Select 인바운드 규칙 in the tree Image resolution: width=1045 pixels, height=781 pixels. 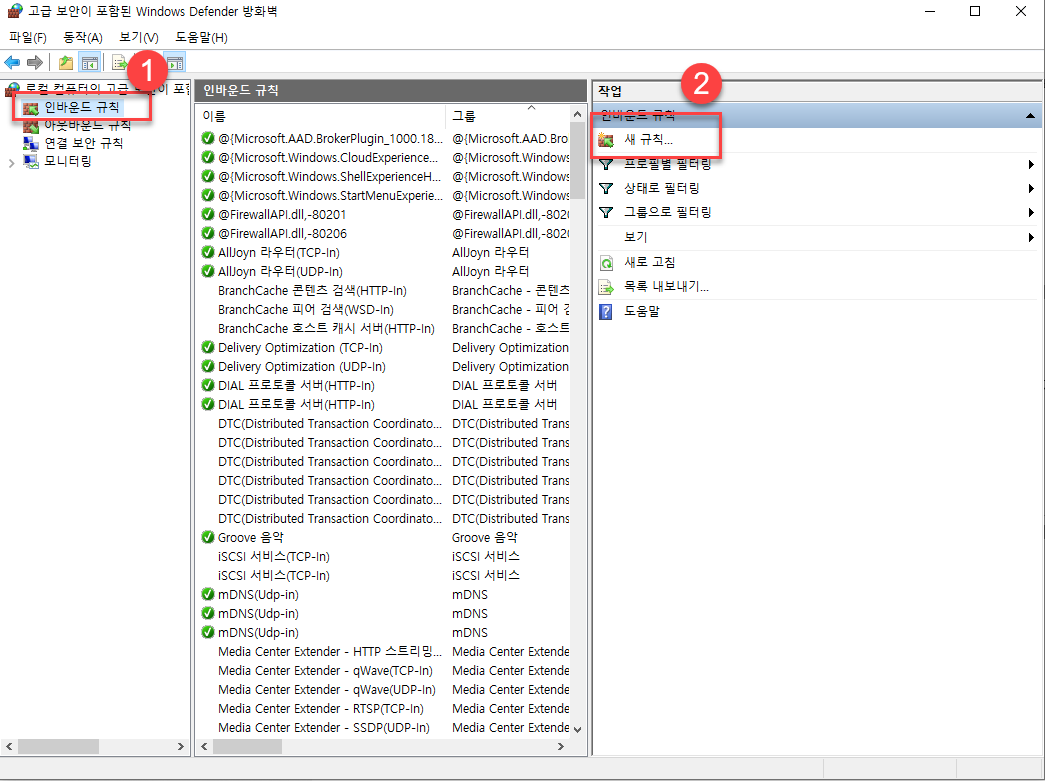click(82, 107)
